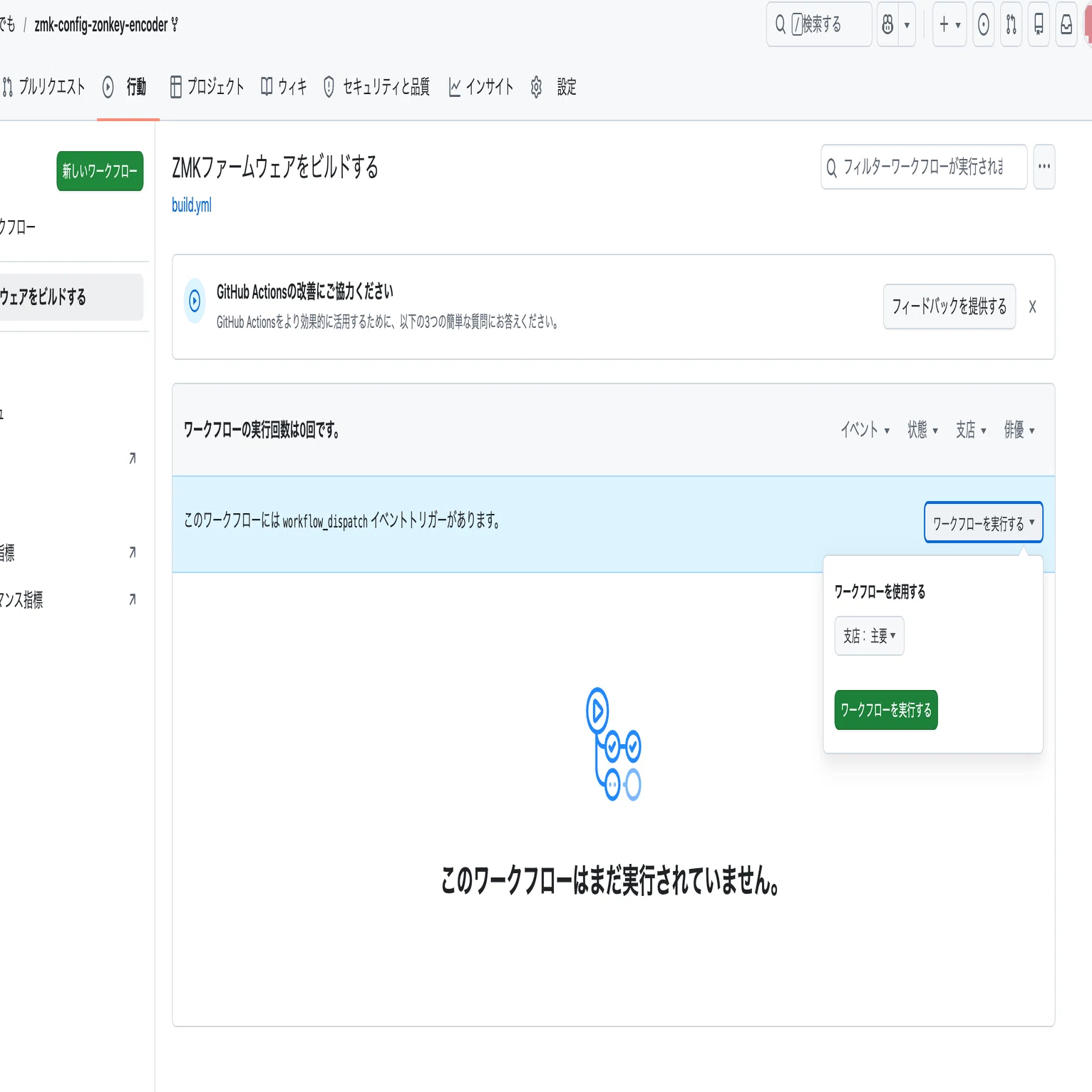Select the ウェアをビルドする workflow in sidebar

(71, 297)
